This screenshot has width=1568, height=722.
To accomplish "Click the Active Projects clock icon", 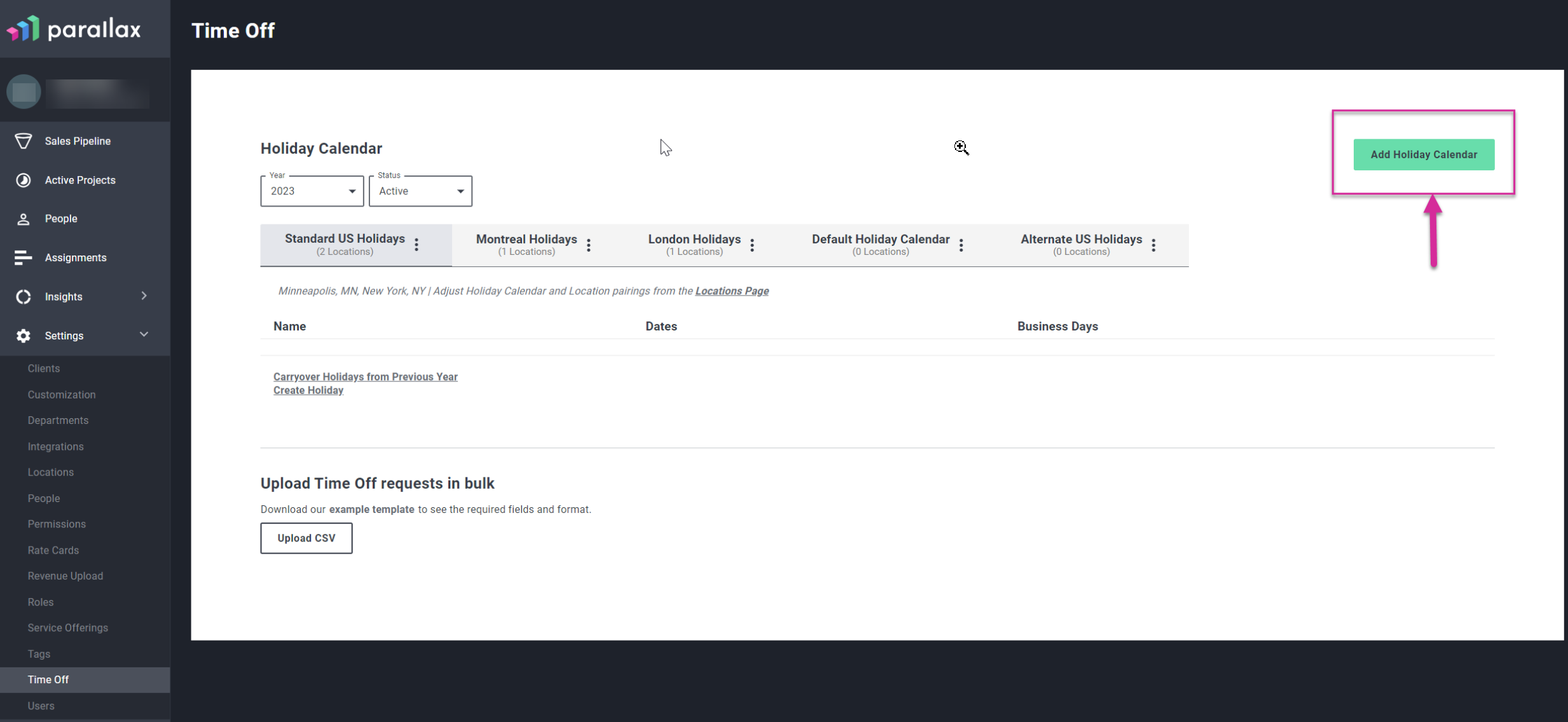I will point(24,180).
